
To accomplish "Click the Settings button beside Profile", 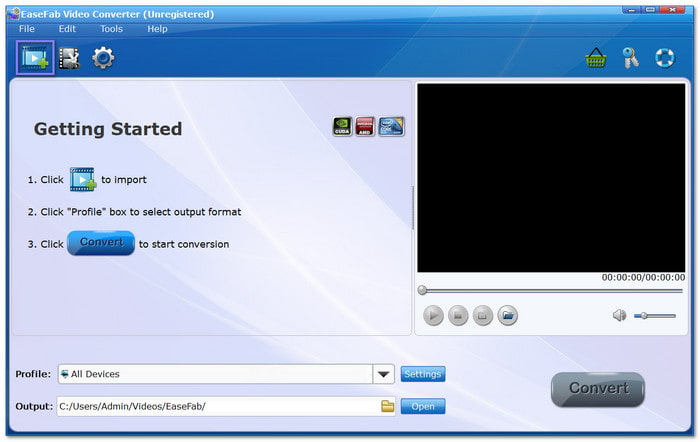I will click(423, 374).
